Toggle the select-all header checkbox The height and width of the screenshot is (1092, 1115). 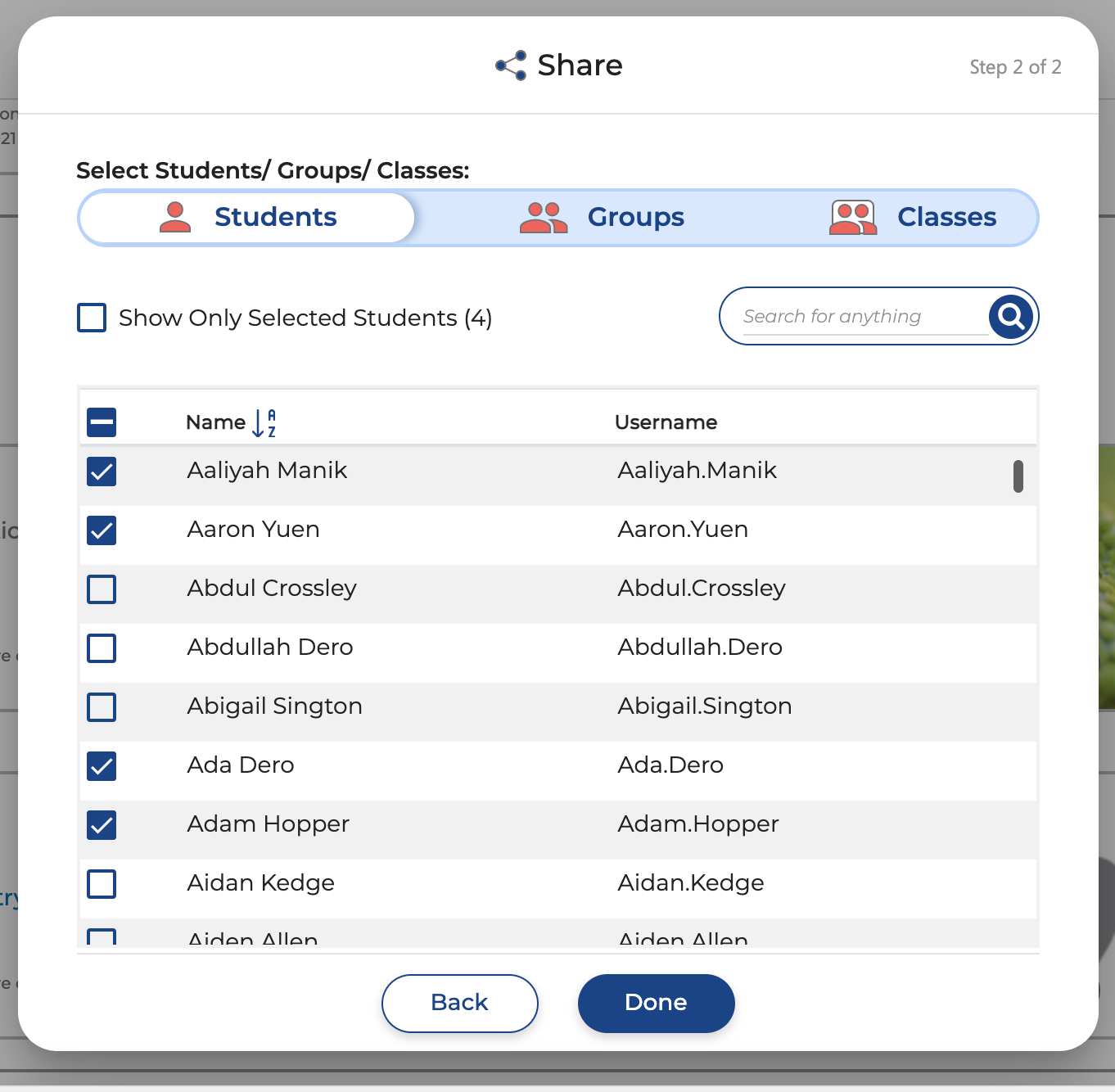click(102, 422)
